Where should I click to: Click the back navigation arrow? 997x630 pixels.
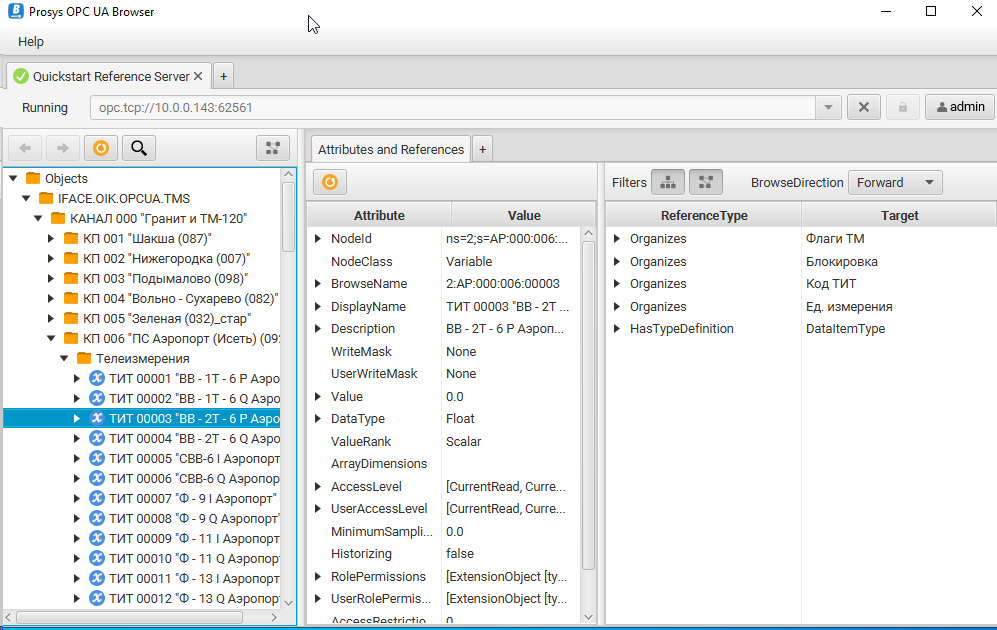tap(25, 148)
